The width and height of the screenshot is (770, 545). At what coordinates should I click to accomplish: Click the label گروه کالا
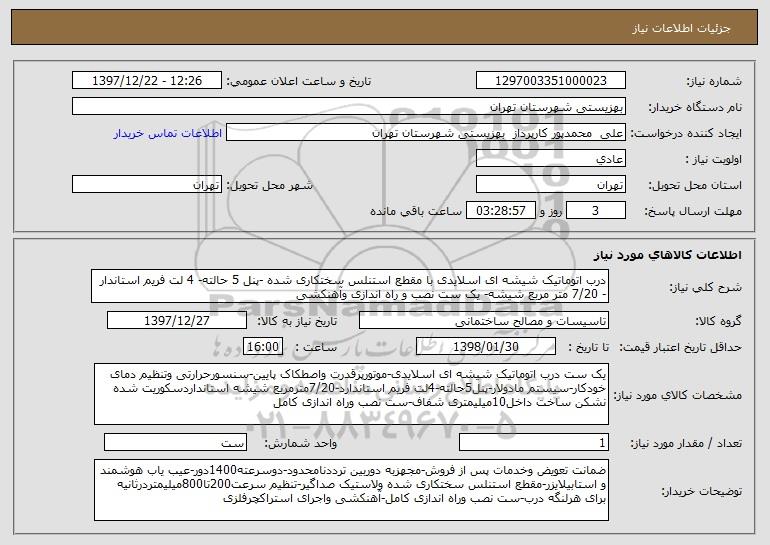pos(718,321)
